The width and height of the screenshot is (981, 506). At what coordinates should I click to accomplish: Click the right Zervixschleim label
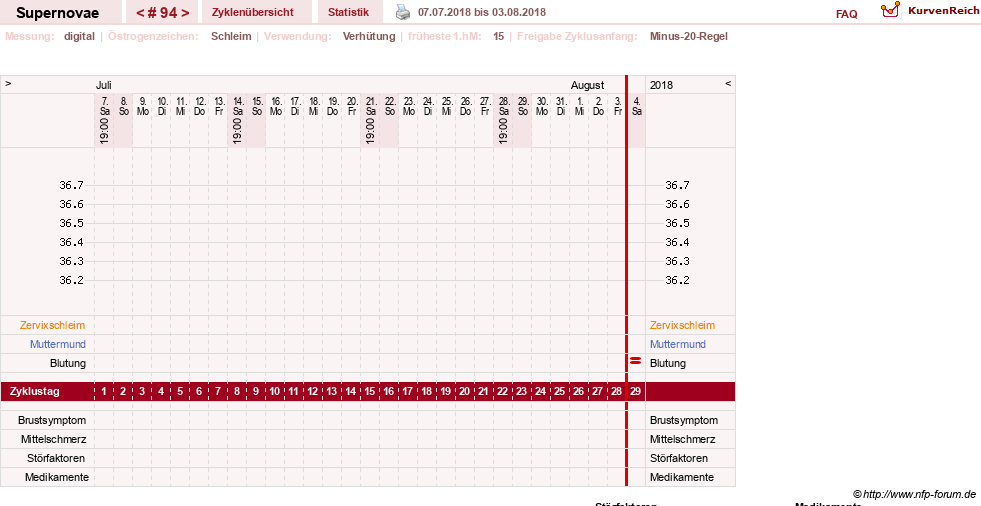[682, 325]
